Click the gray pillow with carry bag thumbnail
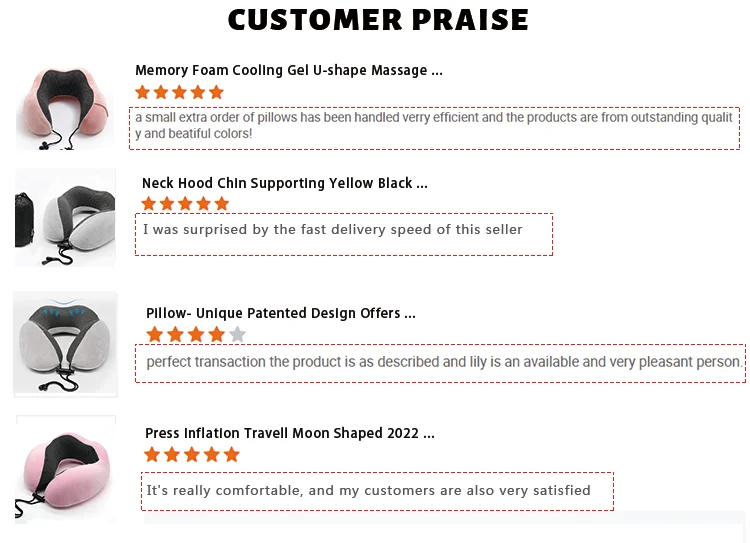The height and width of the screenshot is (543, 750). pyautogui.click(x=66, y=217)
